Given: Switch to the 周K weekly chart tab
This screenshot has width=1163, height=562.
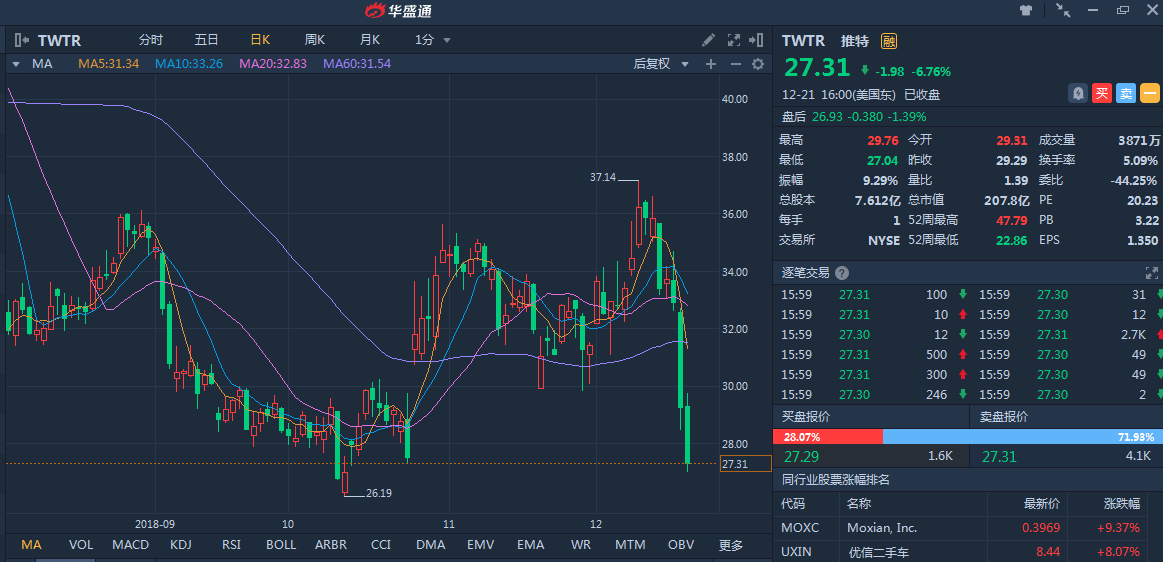Looking at the screenshot, I should pos(315,40).
